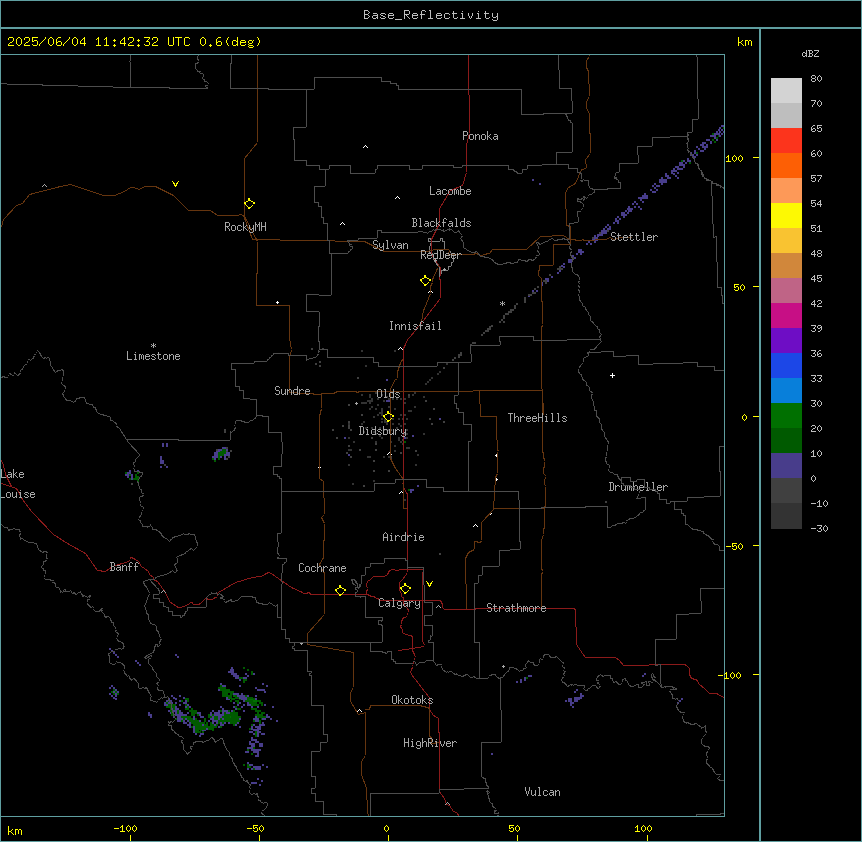Screen dimensions: 862x842
Task: Click the yellow diamond marker south of RedDeer
Action: pos(425,281)
